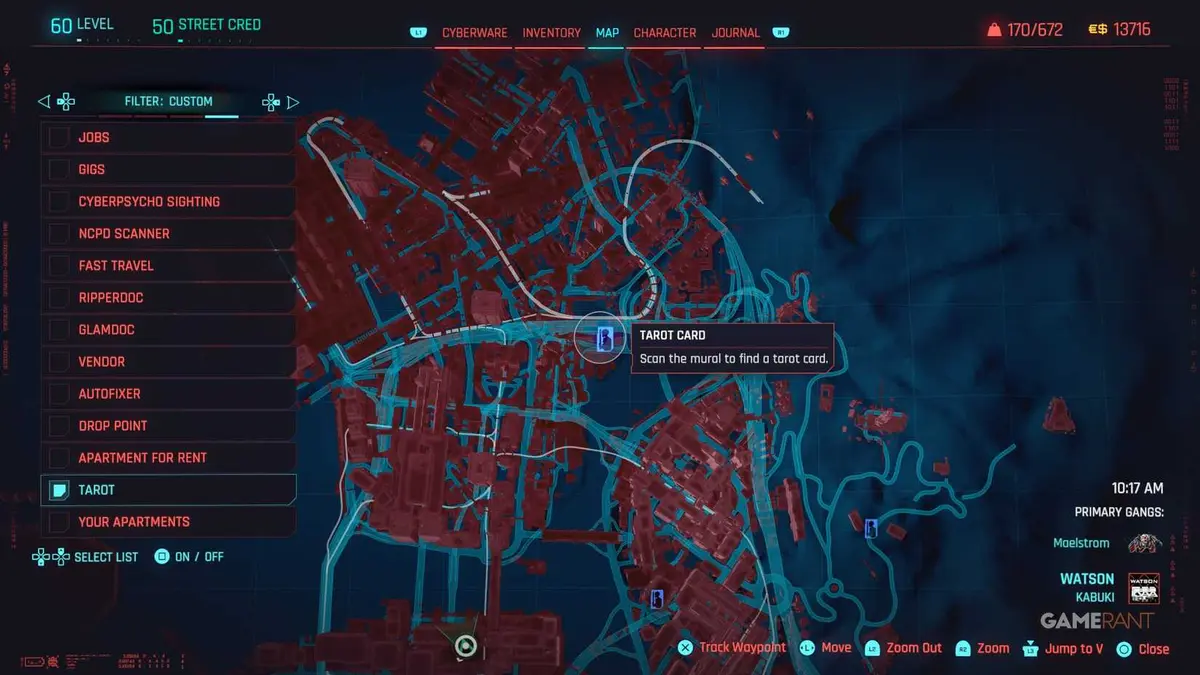1200x675 pixels.
Task: Click the Maelstrom gang emblem
Action: pos(1143,543)
